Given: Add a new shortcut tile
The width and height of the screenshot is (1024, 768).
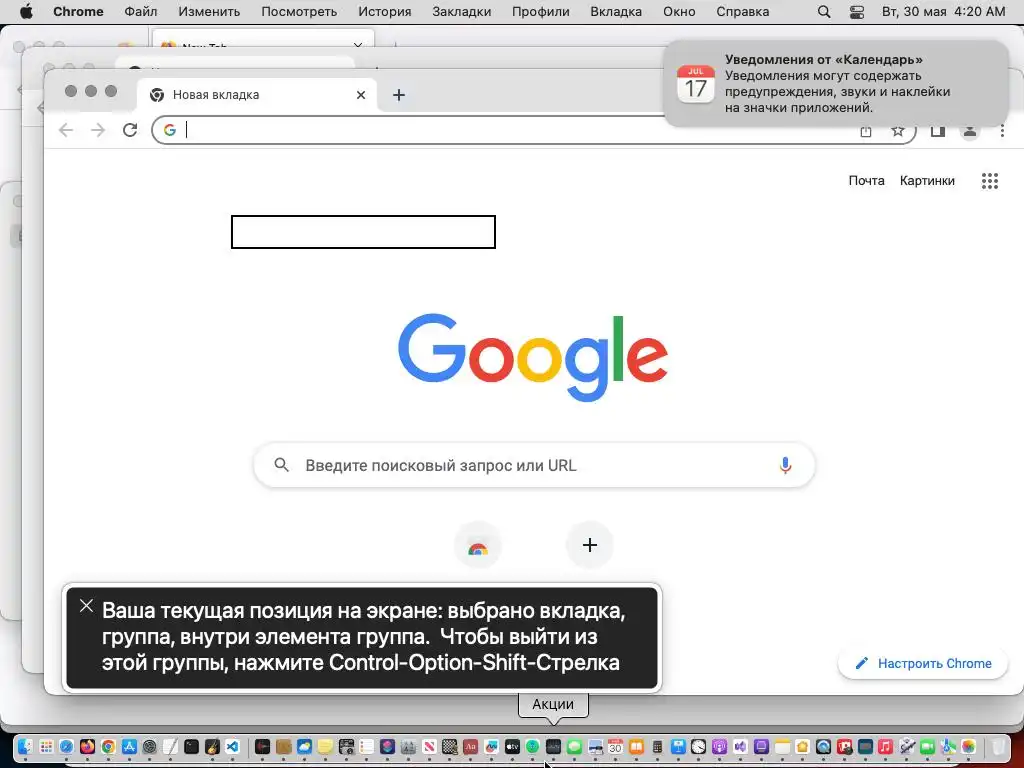Looking at the screenshot, I should click(x=590, y=545).
